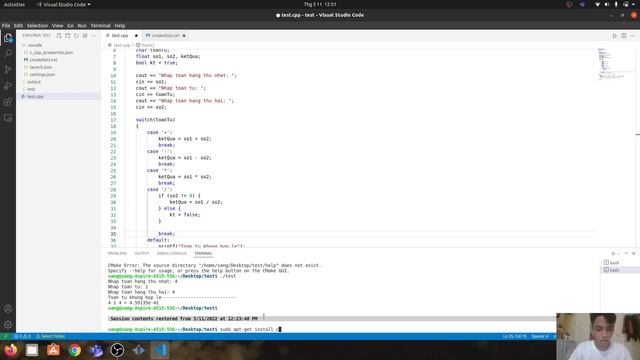Switch to the Output panel tab
This screenshot has width=640, height=360.
(x=142, y=253)
